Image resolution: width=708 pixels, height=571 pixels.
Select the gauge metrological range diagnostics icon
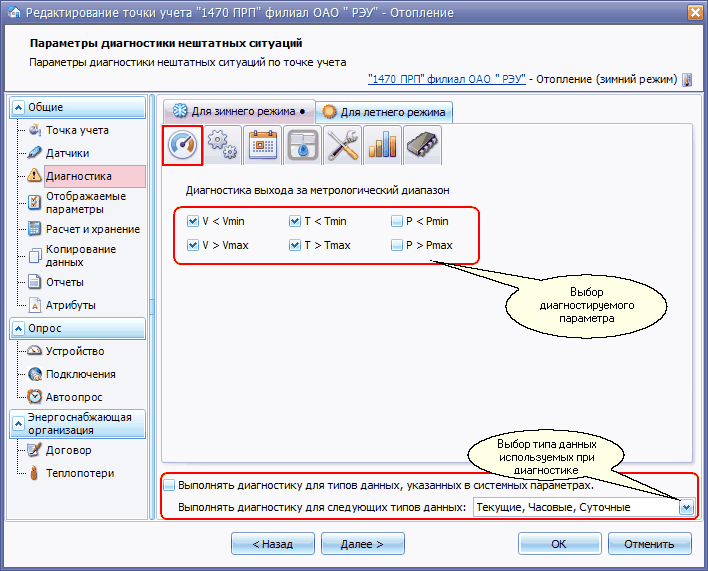coord(183,145)
